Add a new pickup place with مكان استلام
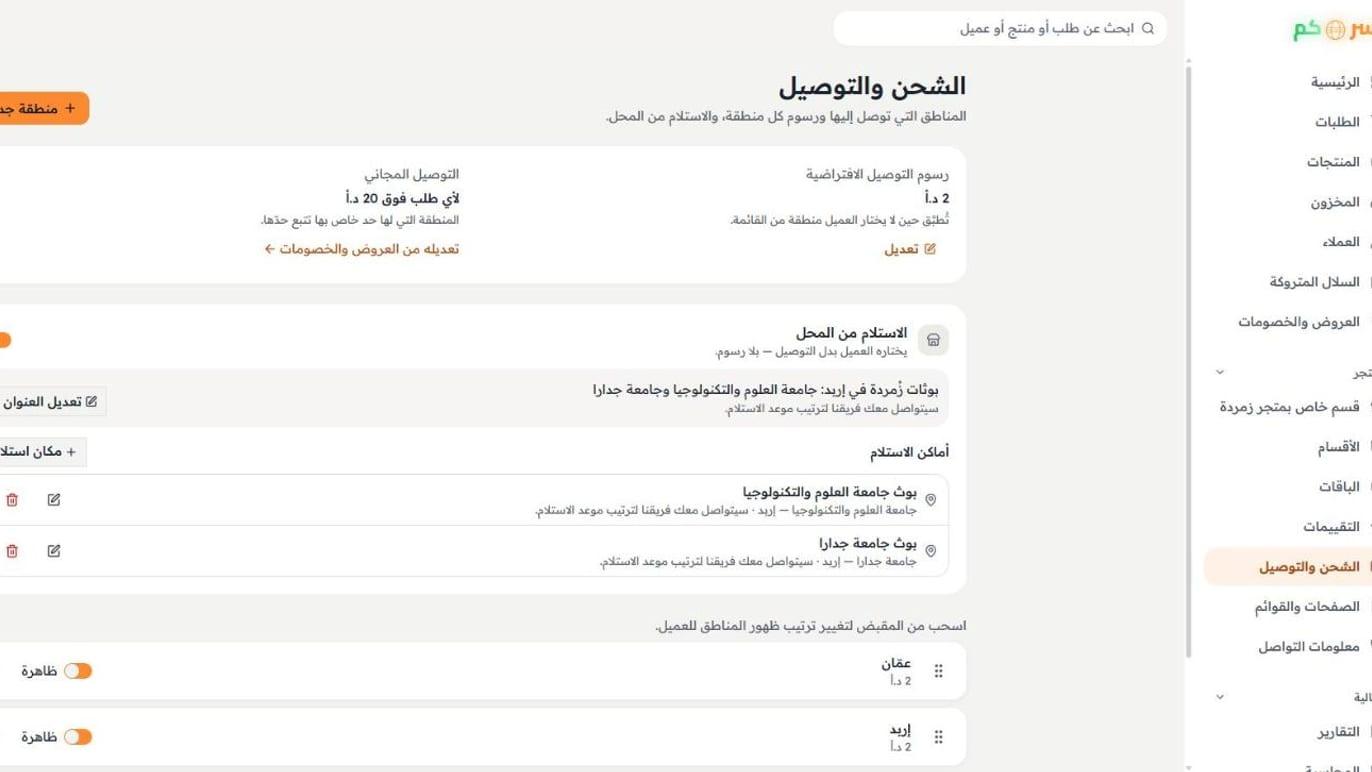This screenshot has width=1372, height=772. (x=42, y=452)
